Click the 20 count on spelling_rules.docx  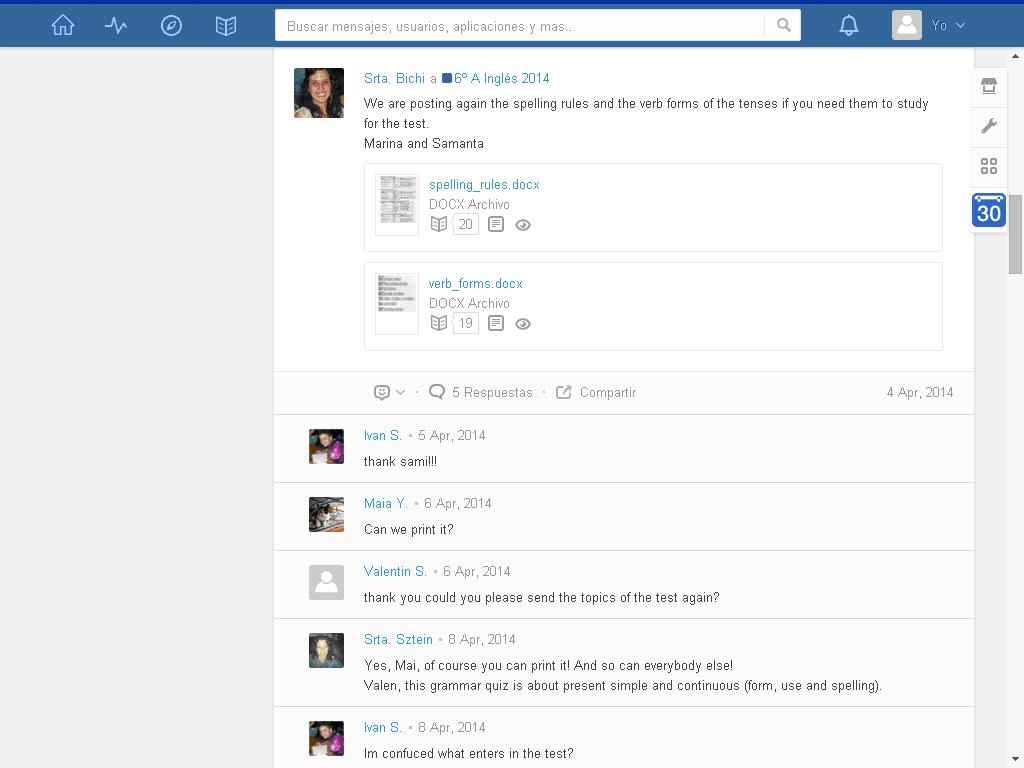click(466, 224)
